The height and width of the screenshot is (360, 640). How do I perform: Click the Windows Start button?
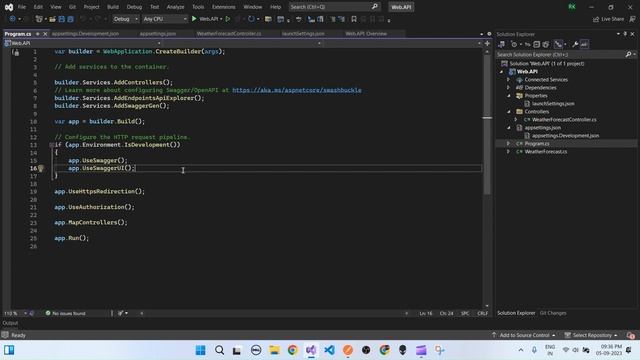(200, 350)
